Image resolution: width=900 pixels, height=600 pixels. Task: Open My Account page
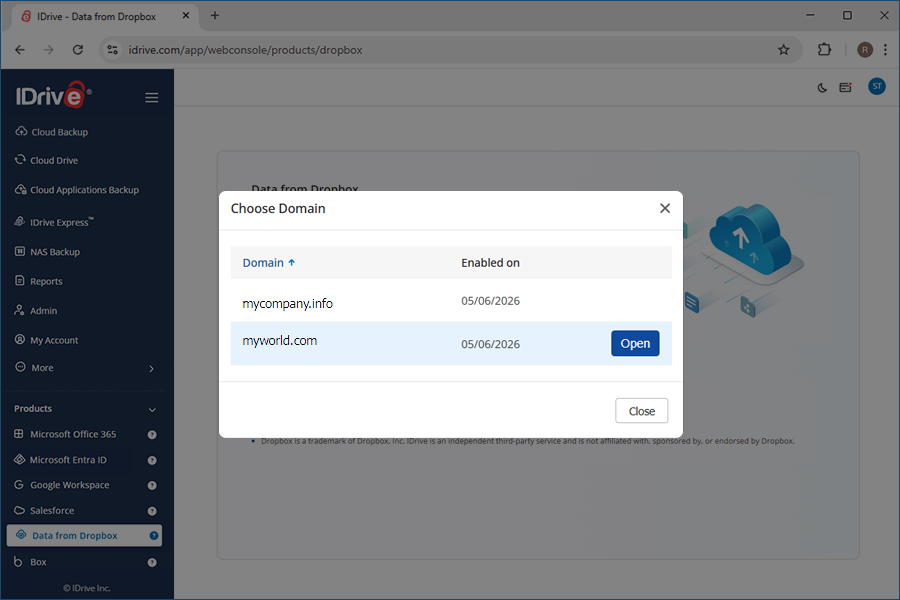point(54,340)
